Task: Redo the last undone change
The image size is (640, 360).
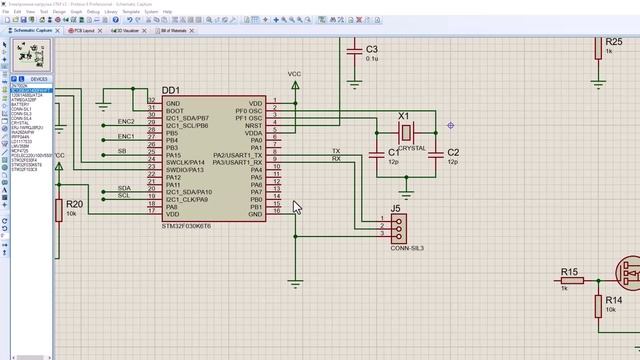Action: click(x=138, y=20)
